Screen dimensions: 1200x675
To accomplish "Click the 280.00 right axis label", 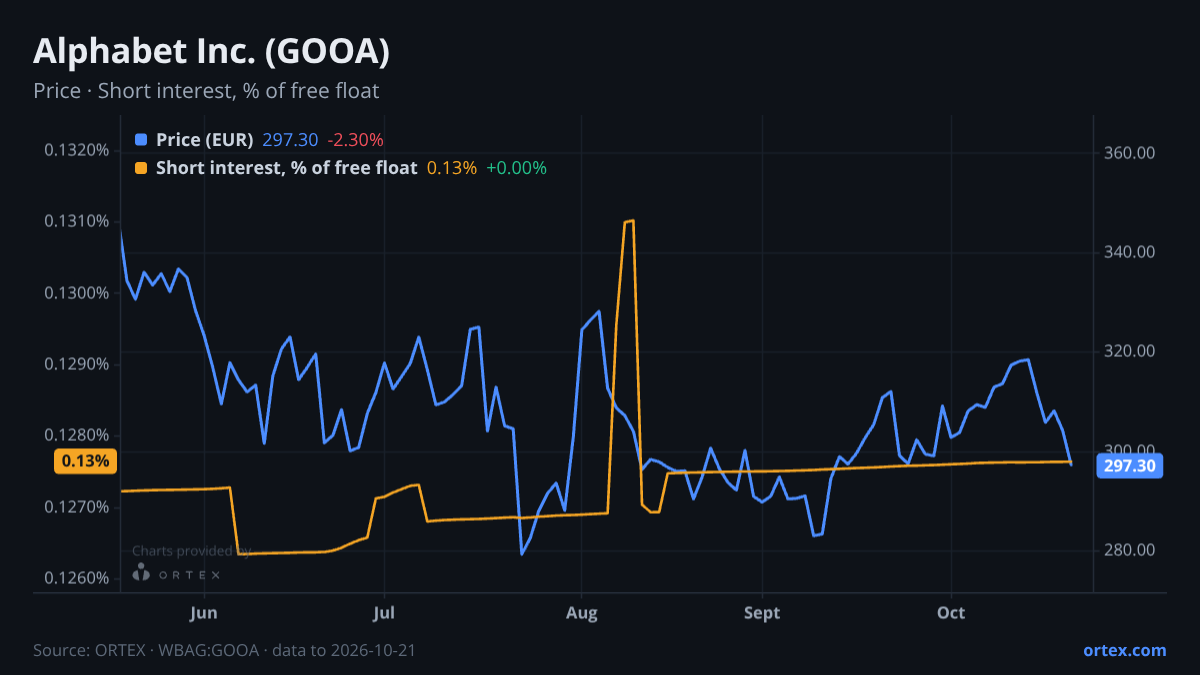I will click(x=1130, y=550).
